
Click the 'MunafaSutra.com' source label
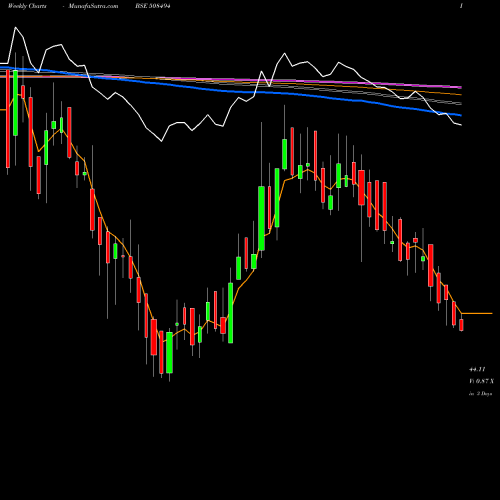coord(93,6)
